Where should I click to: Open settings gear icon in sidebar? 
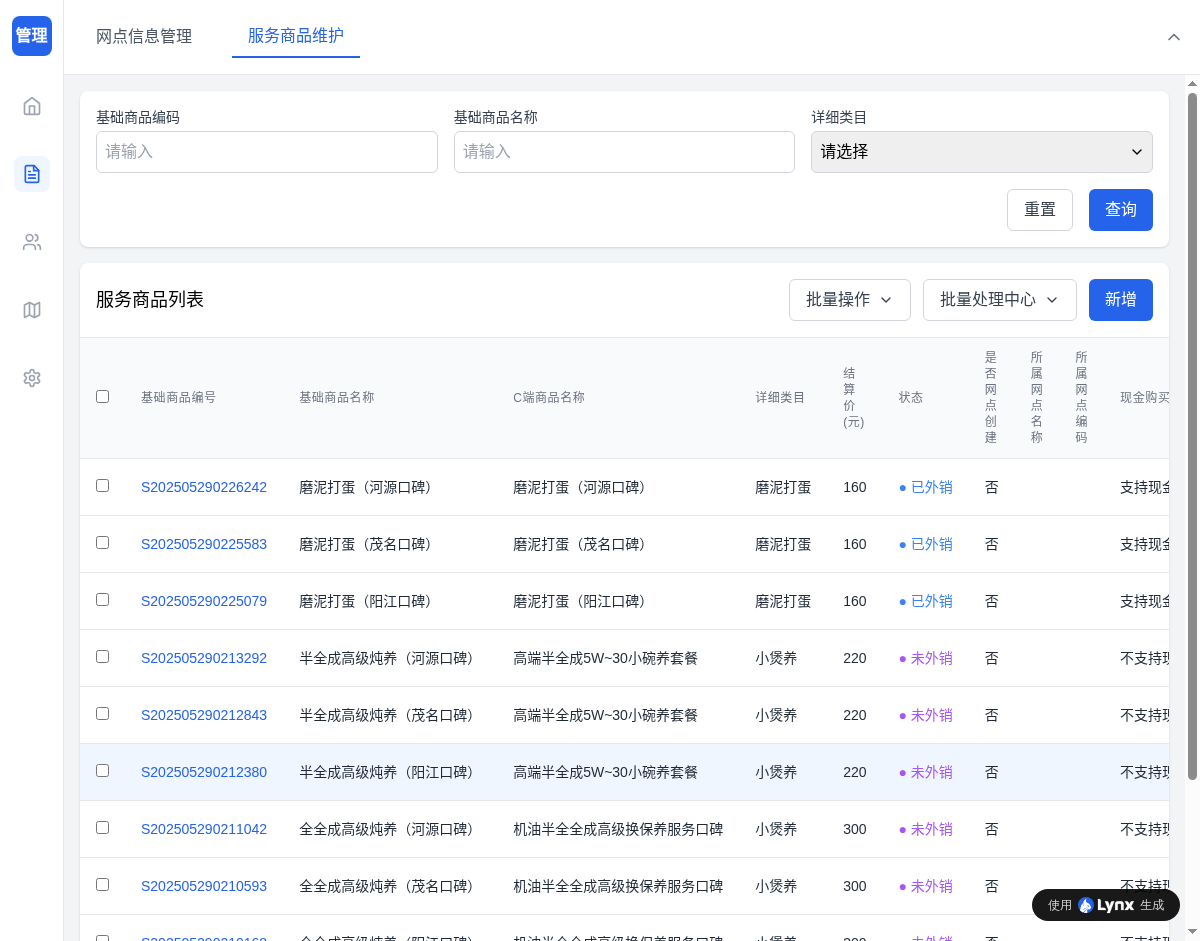[32, 378]
